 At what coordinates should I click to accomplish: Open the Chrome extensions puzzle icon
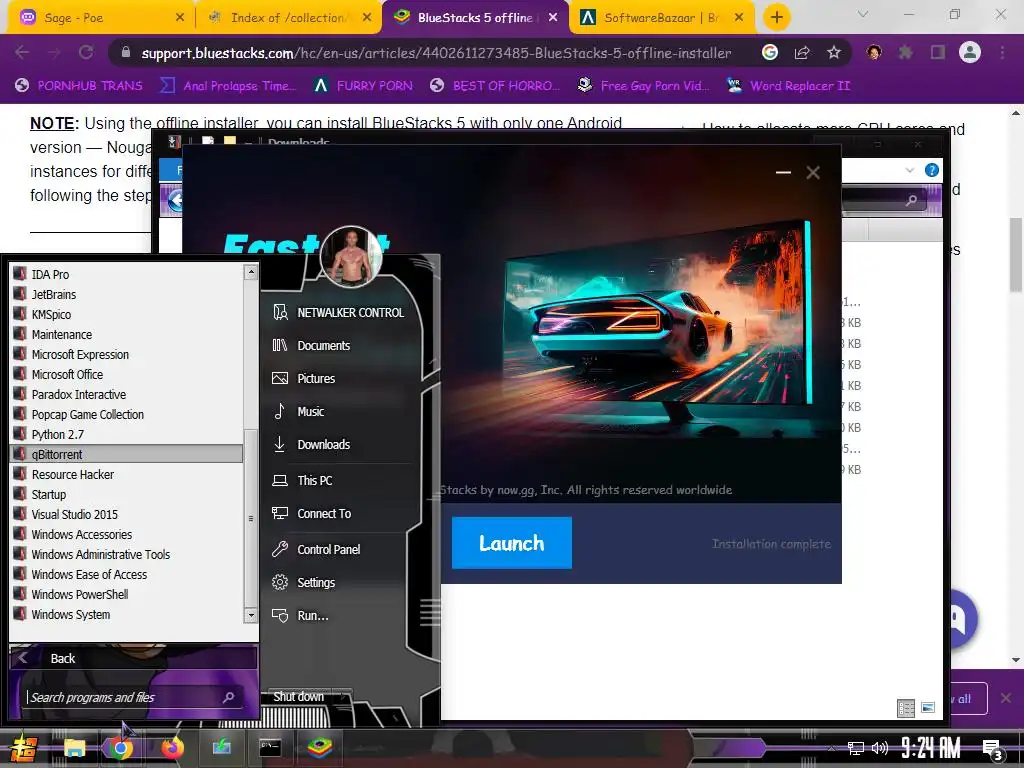[x=906, y=53]
